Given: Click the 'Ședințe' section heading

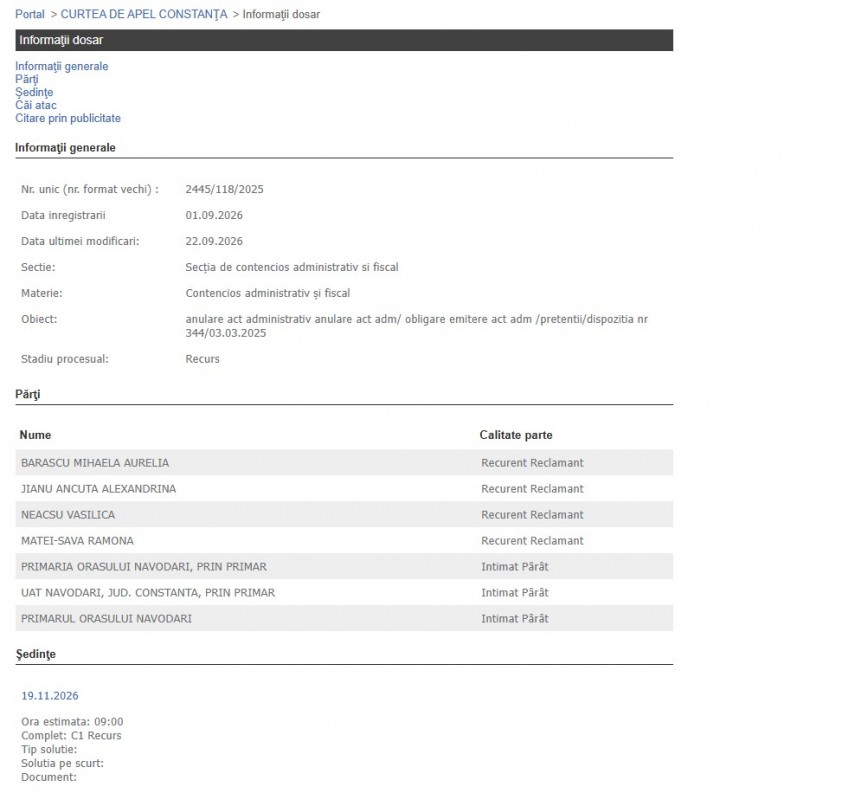Looking at the screenshot, I should click(35, 654).
